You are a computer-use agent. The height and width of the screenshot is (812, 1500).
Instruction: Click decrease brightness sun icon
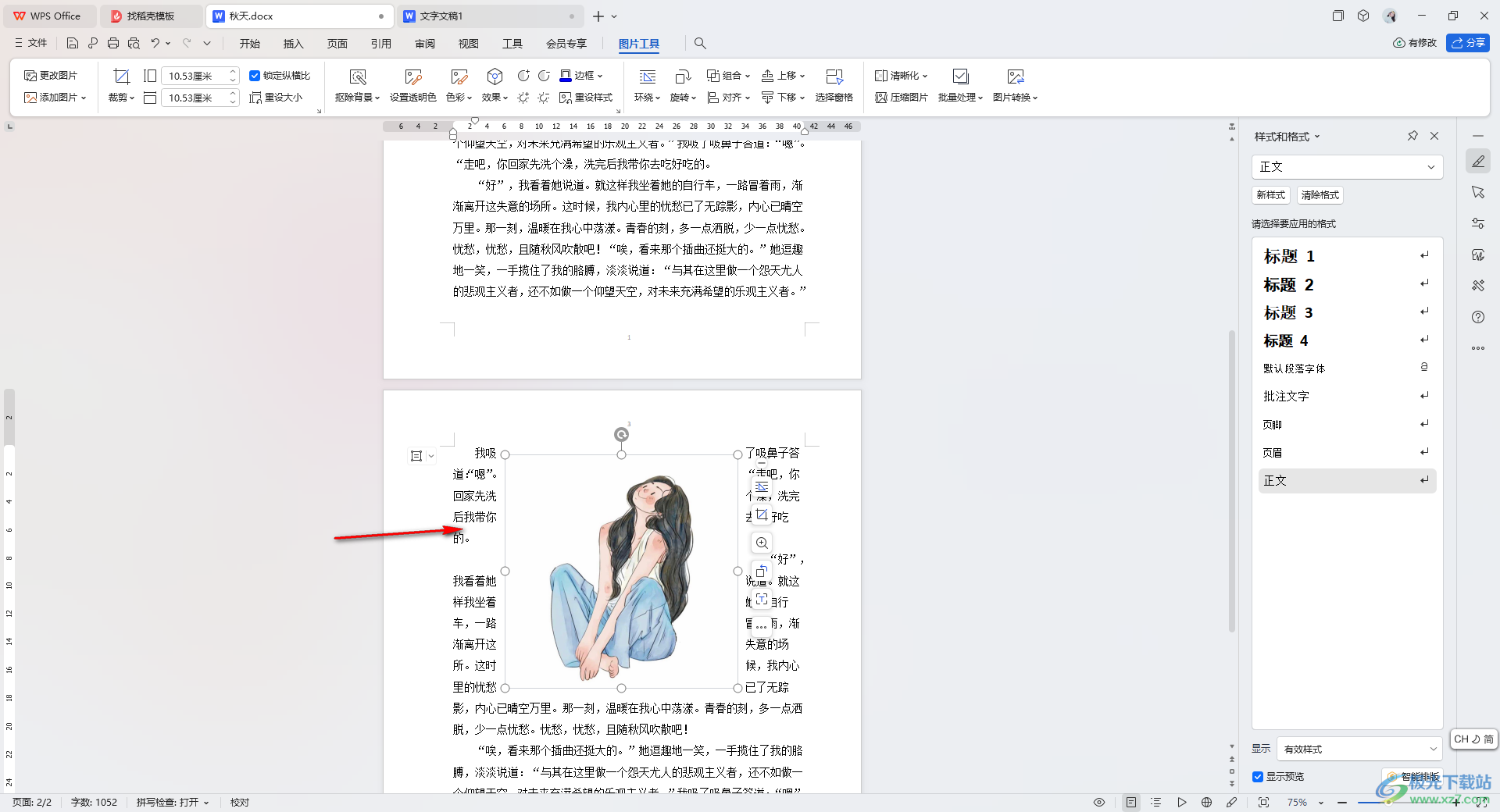tap(544, 98)
